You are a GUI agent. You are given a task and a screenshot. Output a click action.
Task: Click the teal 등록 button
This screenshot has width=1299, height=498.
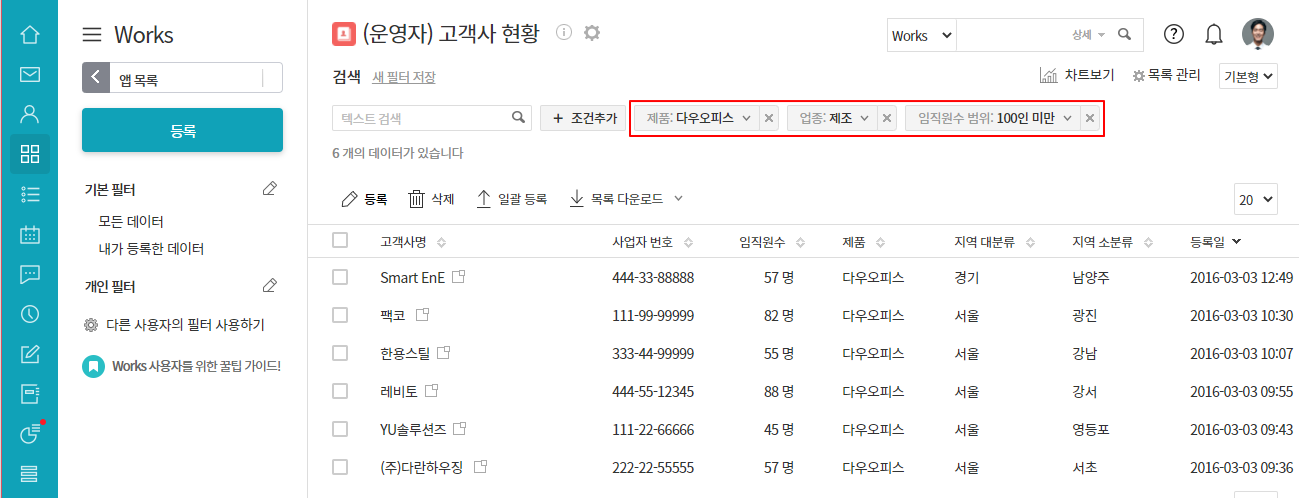click(182, 130)
